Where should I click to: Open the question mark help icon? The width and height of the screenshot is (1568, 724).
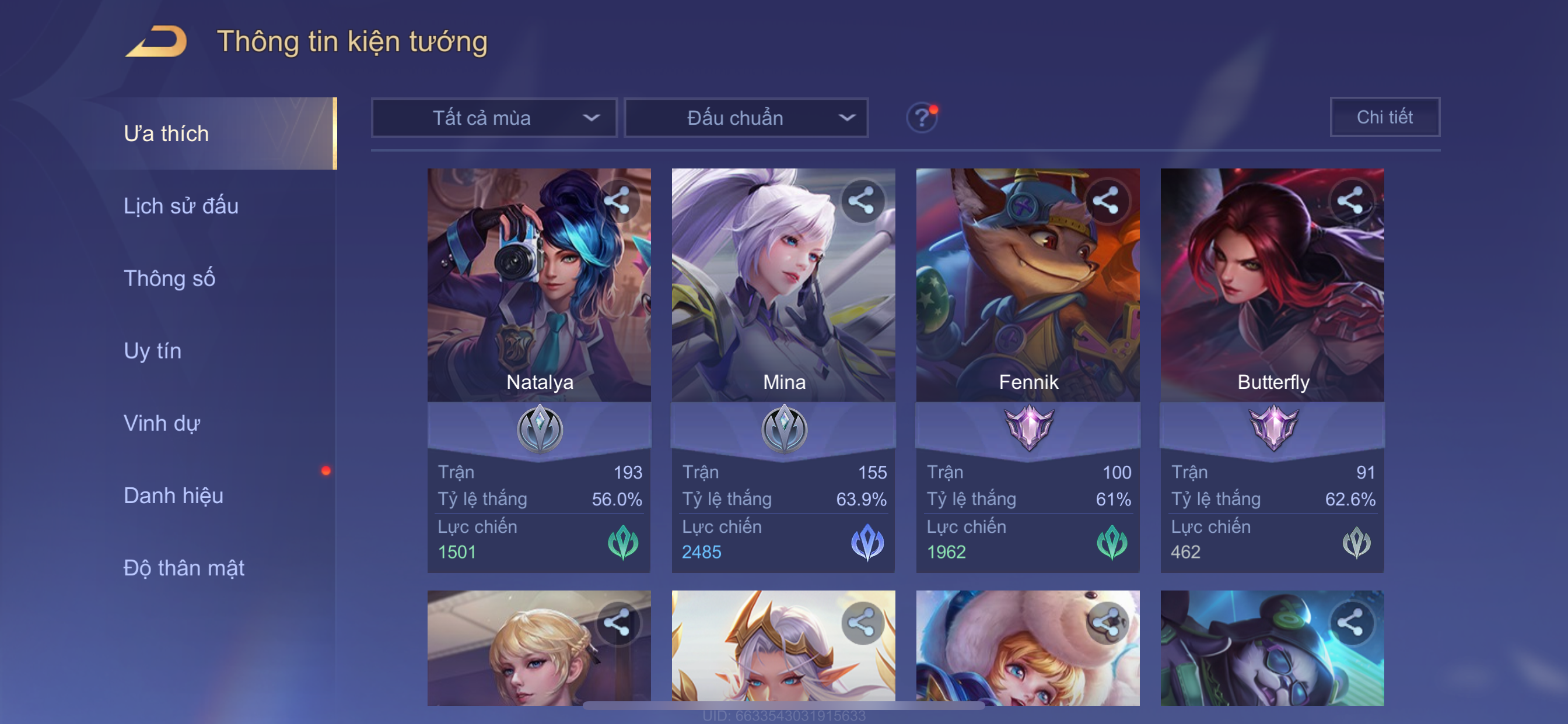coord(922,117)
